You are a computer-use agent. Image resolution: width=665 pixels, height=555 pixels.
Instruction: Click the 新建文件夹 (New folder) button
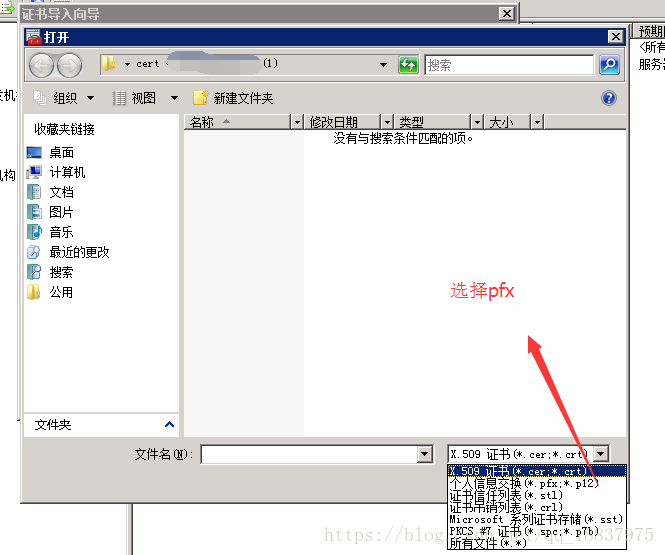tap(233, 98)
